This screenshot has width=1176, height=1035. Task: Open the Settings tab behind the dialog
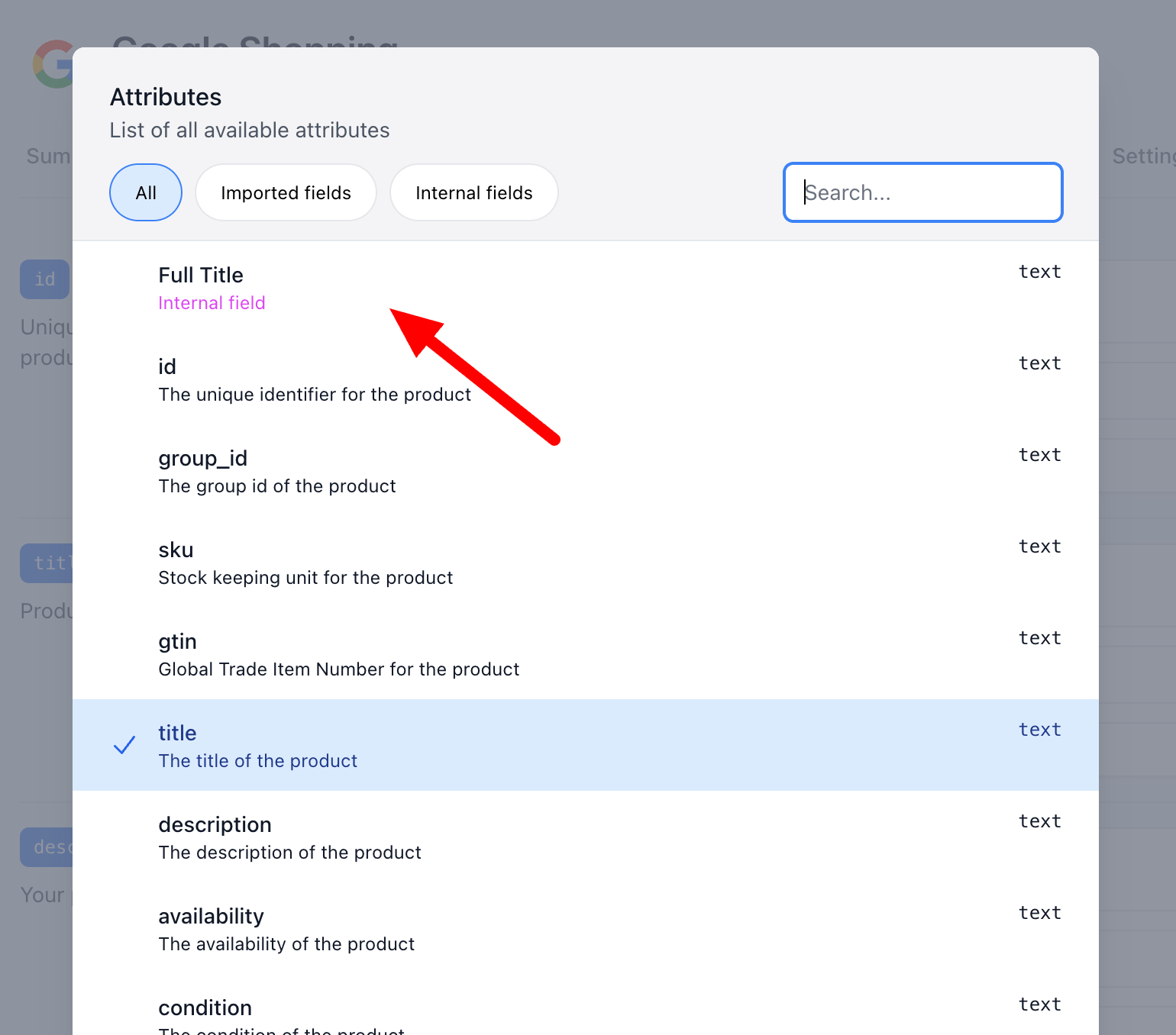coord(1144,156)
